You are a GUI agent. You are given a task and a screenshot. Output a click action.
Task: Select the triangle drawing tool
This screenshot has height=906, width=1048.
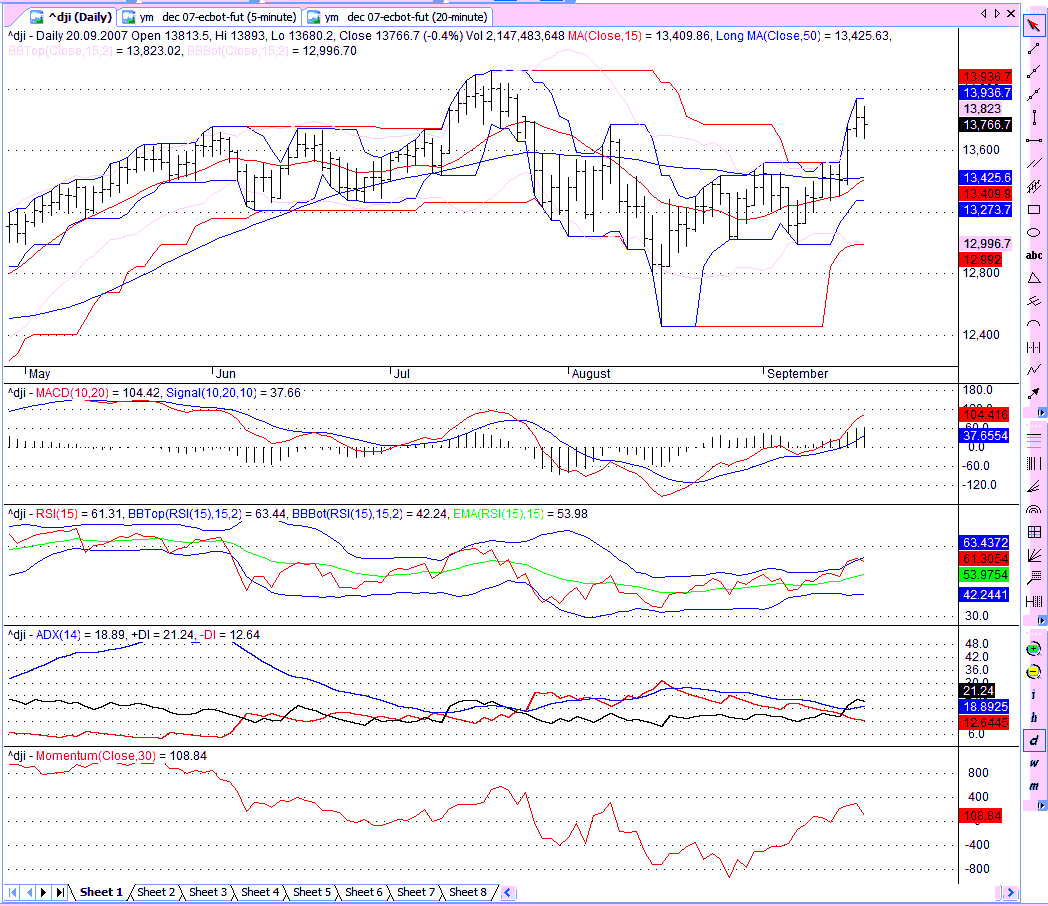(x=1034, y=278)
